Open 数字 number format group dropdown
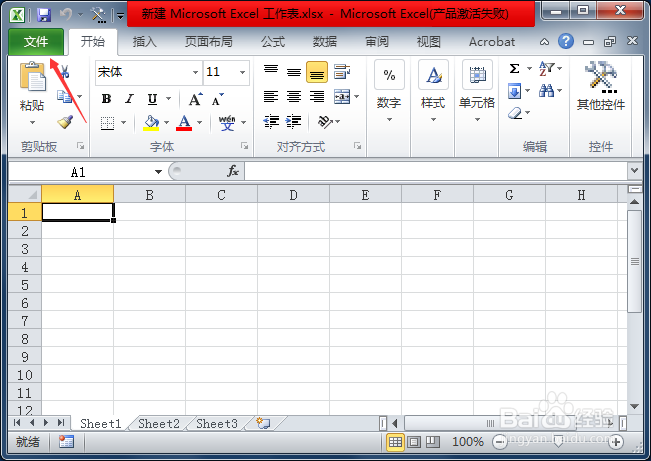 click(389, 120)
